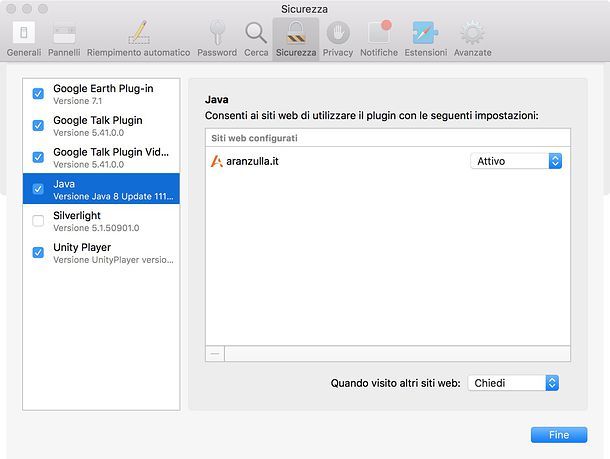Click the aranzulla.it favicon
The height and width of the screenshot is (459, 610).
pyautogui.click(x=216, y=161)
